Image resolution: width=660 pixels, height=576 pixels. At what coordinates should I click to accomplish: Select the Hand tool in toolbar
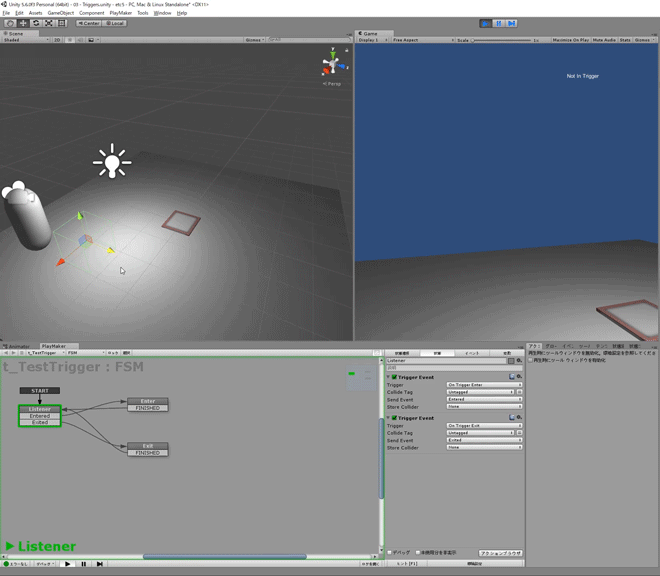11,23
